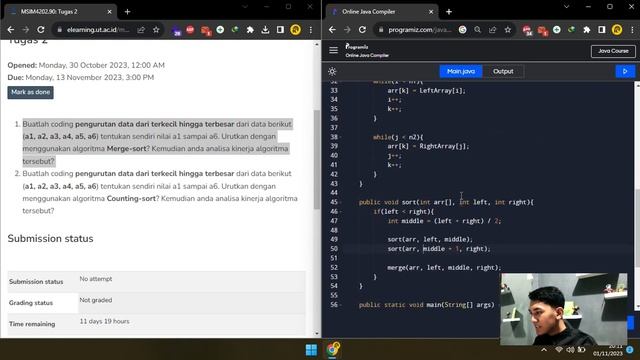Click the zoom magnifier in the Programiz address bar
640x360 pixels.
pyautogui.click(x=478, y=30)
